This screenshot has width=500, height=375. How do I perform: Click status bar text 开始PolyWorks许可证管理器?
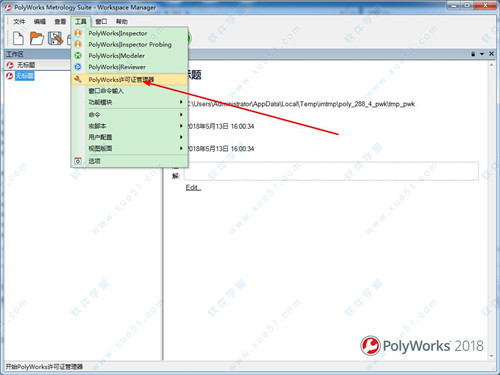pyautogui.click(x=44, y=367)
